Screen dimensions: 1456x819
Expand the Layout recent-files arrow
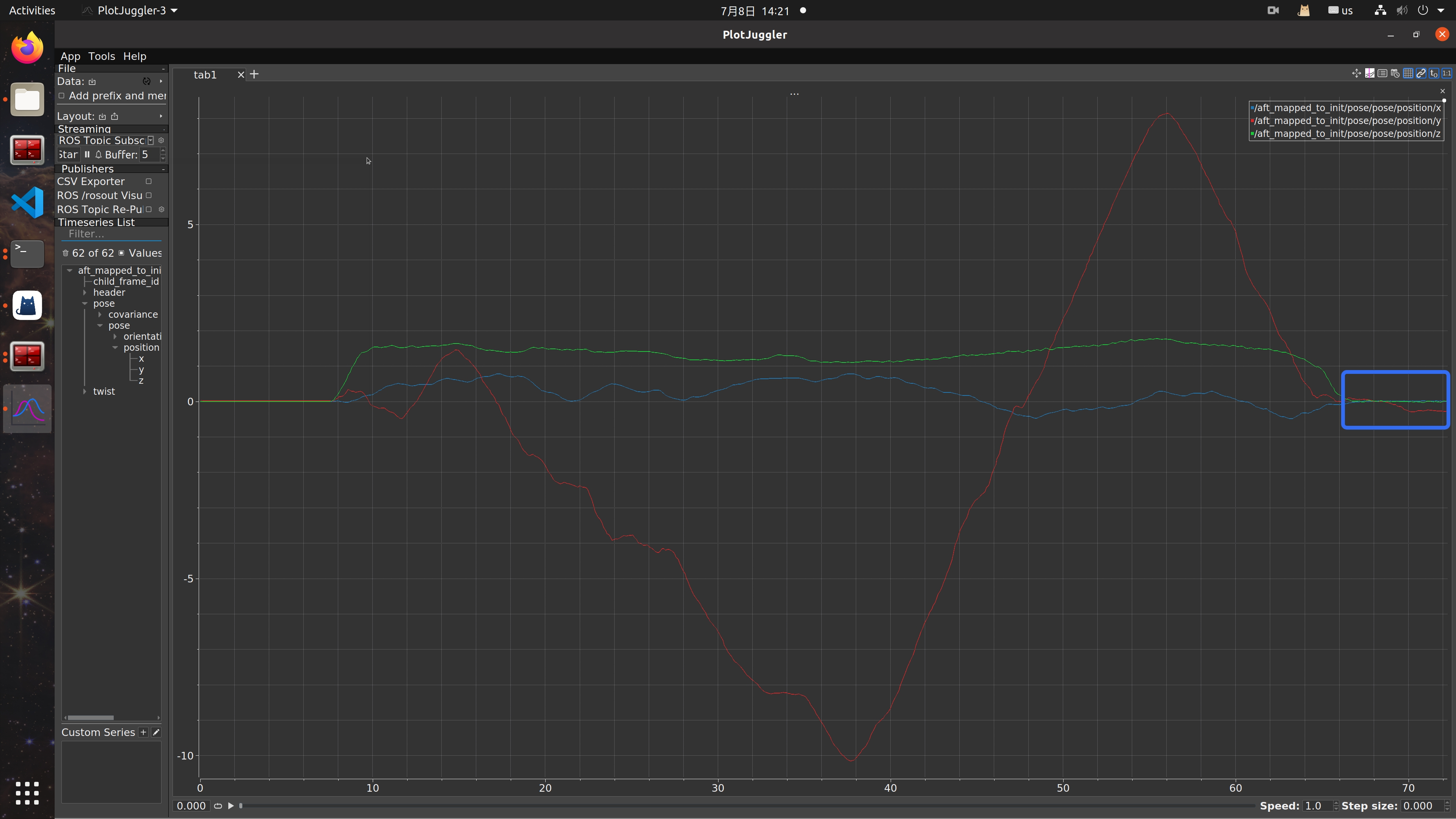coord(161,116)
